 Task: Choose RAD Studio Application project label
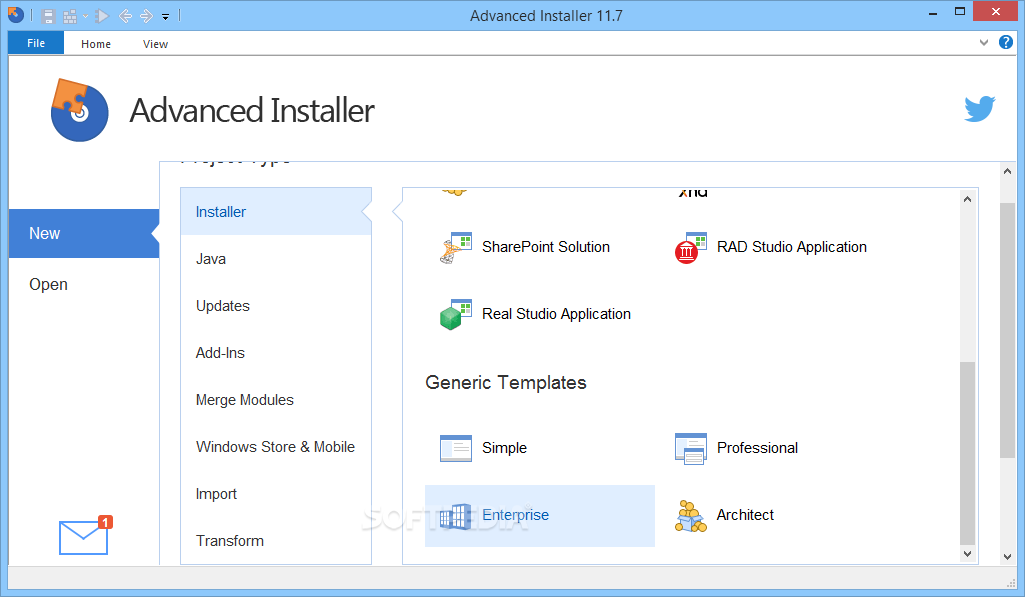pyautogui.click(x=792, y=247)
